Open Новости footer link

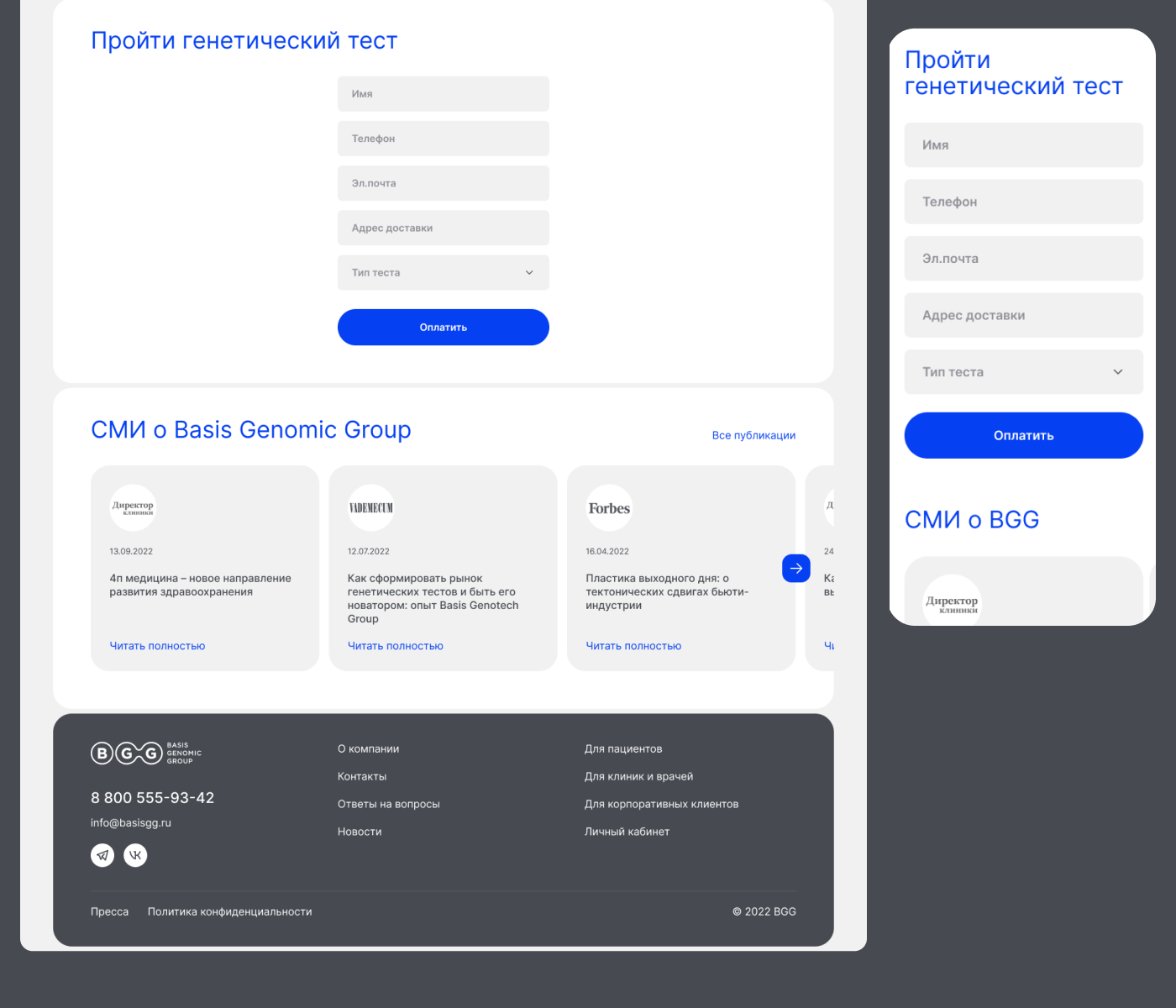tap(360, 832)
